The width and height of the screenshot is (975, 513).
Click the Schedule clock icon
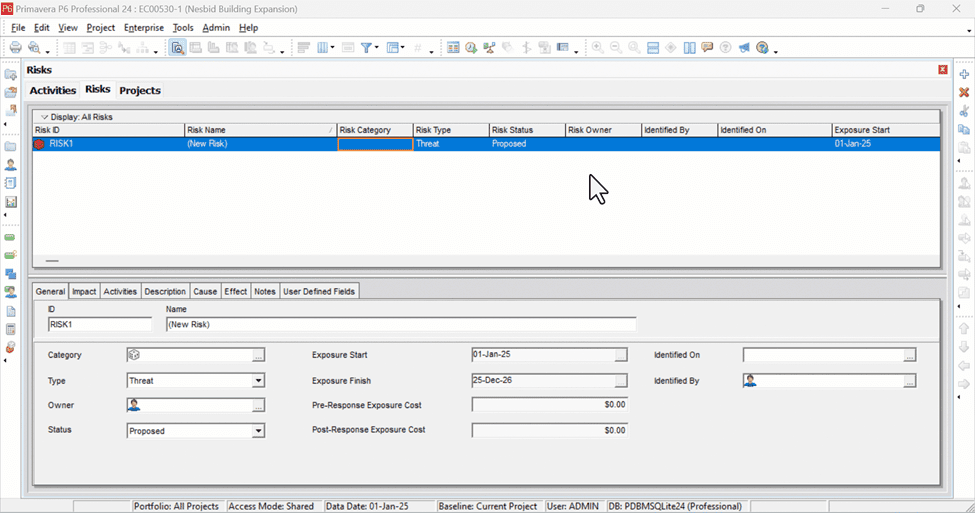click(x=471, y=48)
